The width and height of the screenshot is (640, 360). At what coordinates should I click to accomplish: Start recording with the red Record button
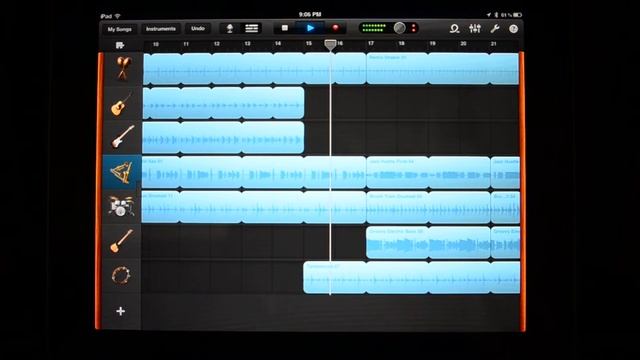tap(335, 28)
